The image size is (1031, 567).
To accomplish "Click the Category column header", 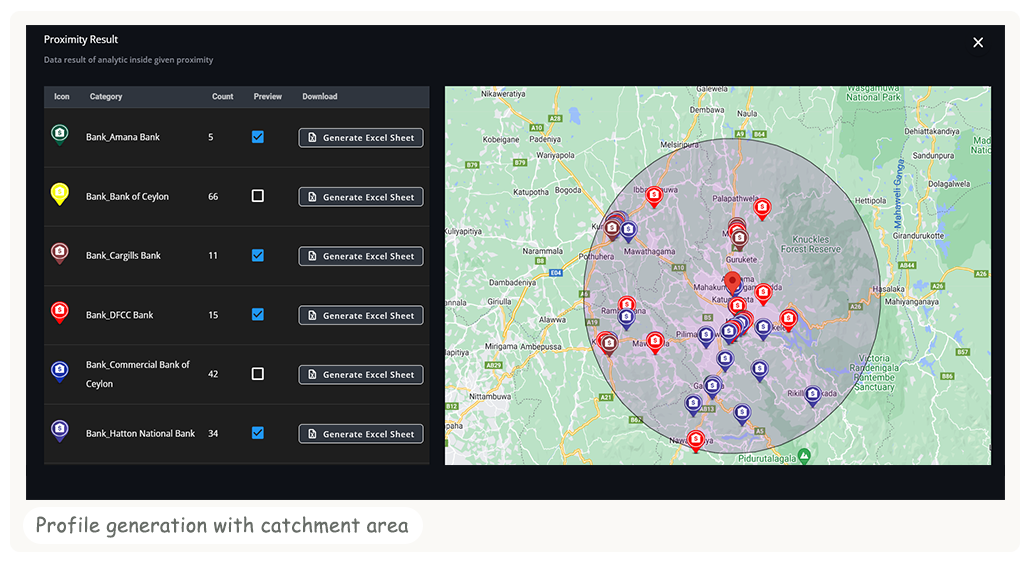I will pyautogui.click(x=106, y=96).
